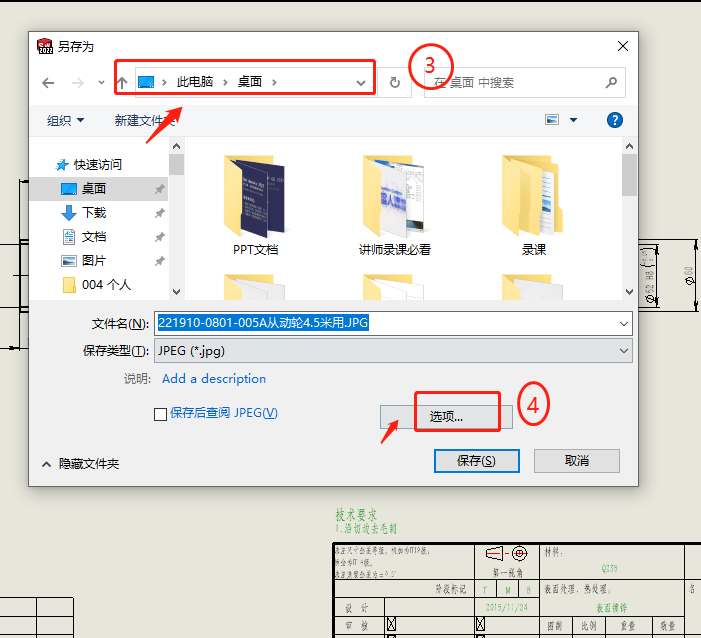701x638 pixels.
Task: Click the first-angle projection symbol in title block
Action: point(507,553)
